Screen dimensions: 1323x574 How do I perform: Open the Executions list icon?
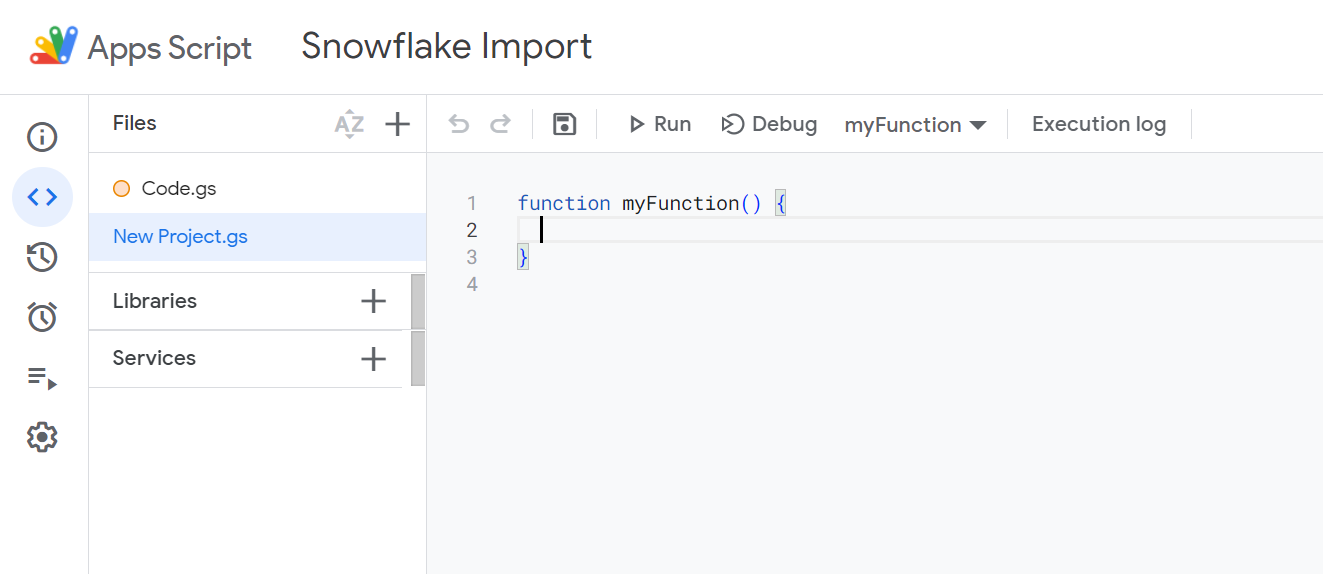click(42, 378)
